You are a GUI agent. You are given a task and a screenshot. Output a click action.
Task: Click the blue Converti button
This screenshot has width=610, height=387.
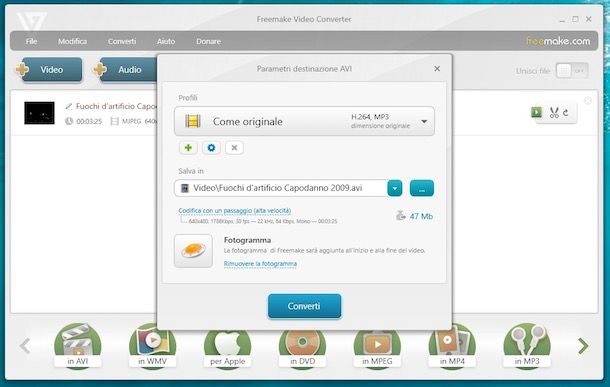point(304,306)
